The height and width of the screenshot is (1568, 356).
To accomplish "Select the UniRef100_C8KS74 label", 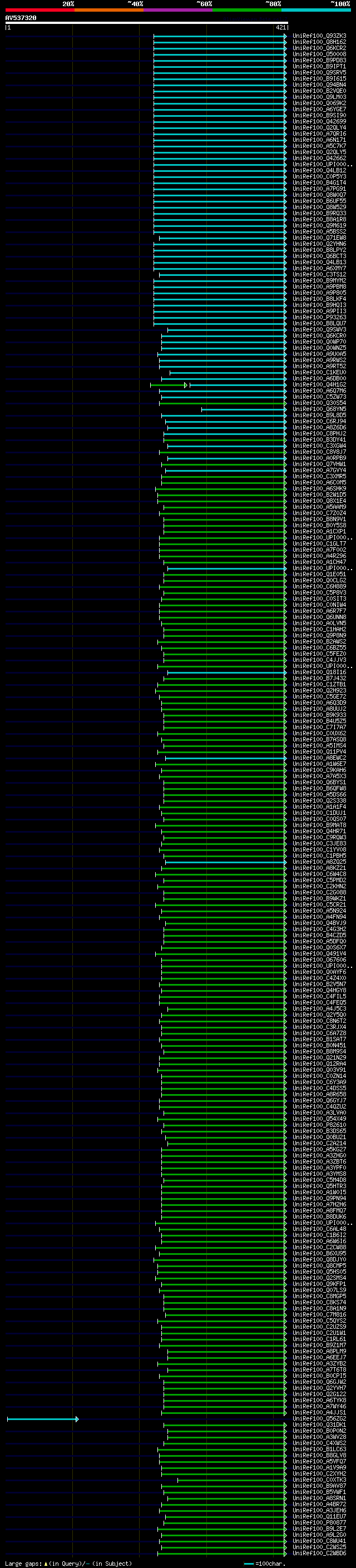I will [319, 1303].
